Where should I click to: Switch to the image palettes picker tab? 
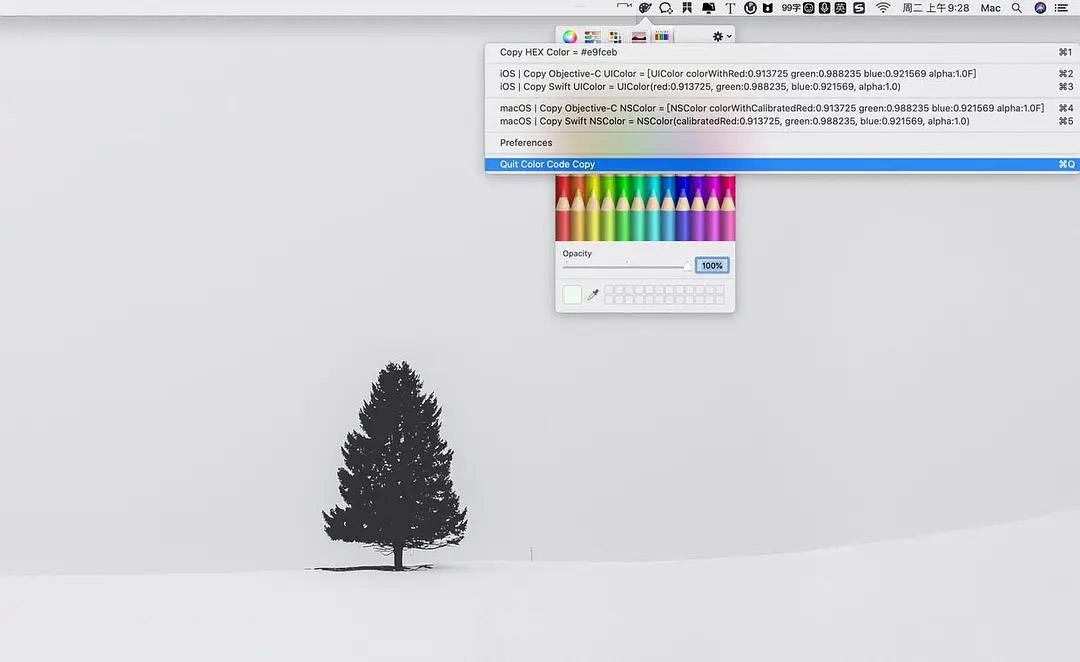[x=638, y=37]
